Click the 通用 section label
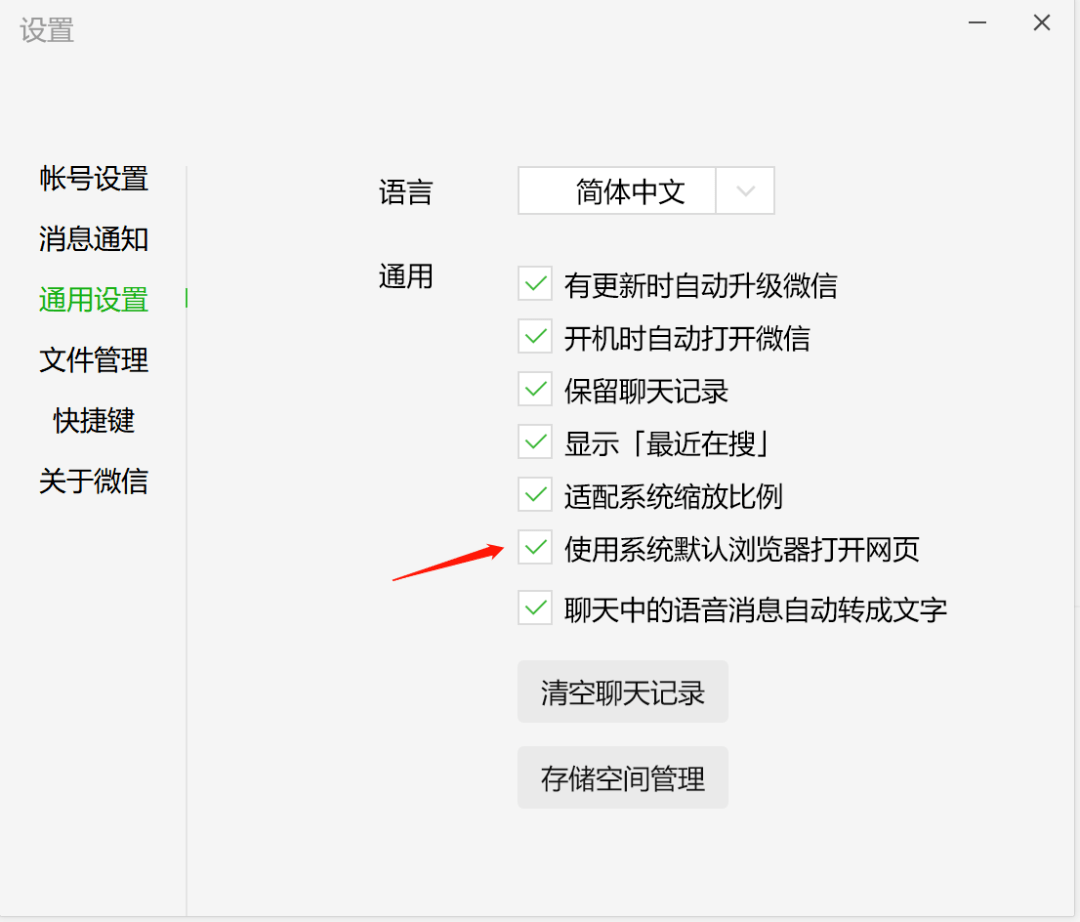1080x922 pixels. click(x=406, y=277)
